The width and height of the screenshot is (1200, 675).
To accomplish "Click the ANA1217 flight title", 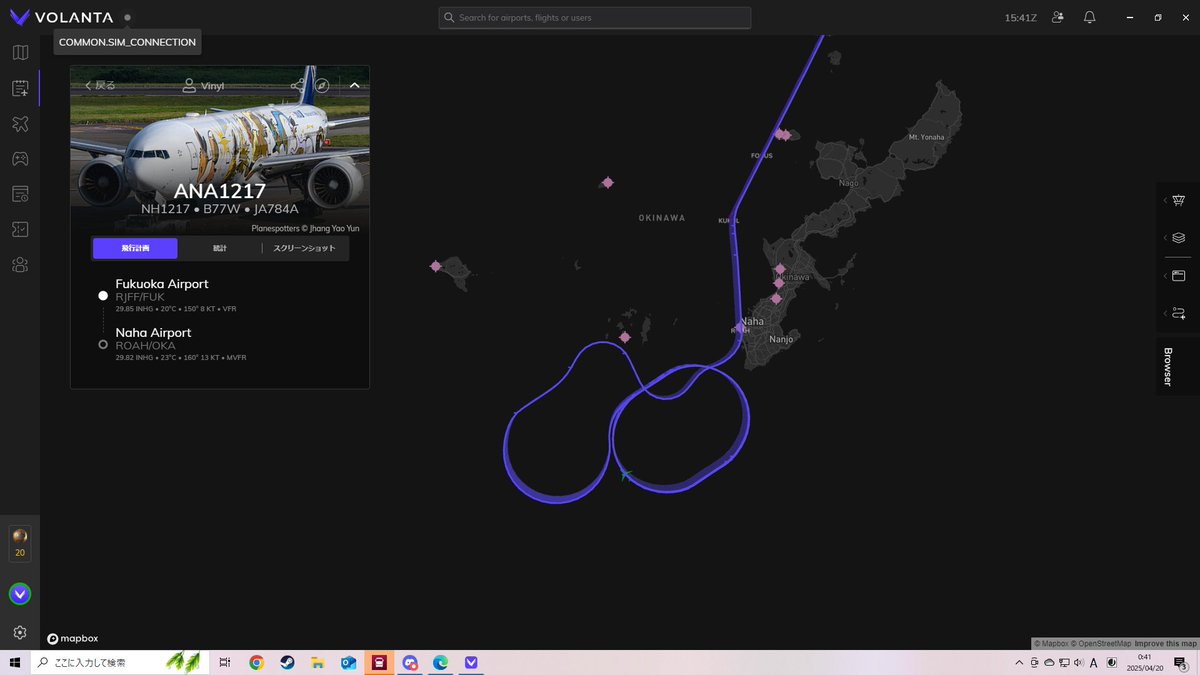I will click(220, 191).
